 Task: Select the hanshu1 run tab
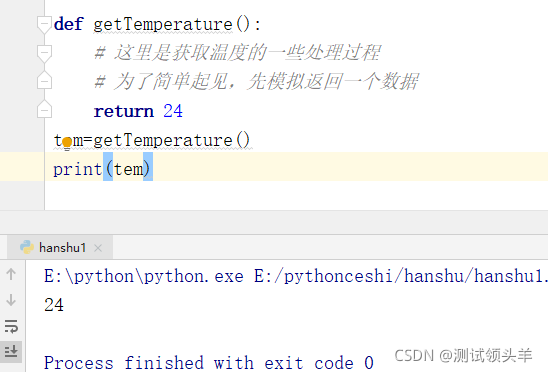pyautogui.click(x=60, y=248)
